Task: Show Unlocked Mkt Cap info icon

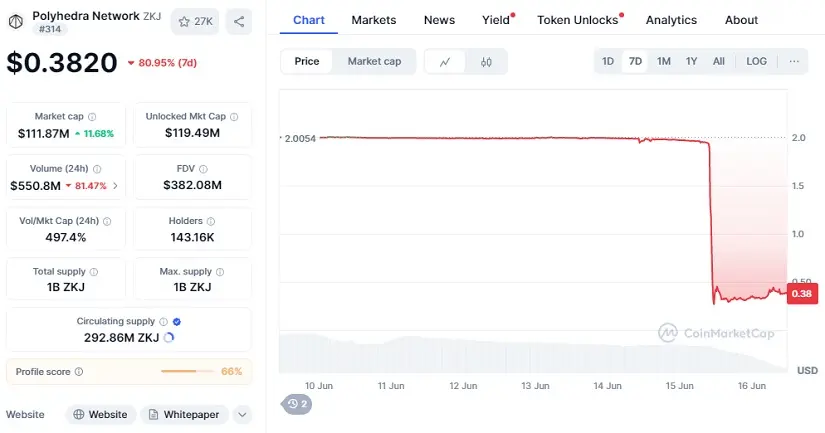Action: click(234, 117)
